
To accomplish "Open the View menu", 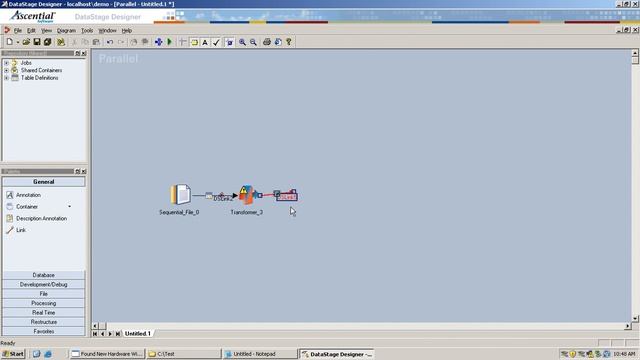I will 47,31.
